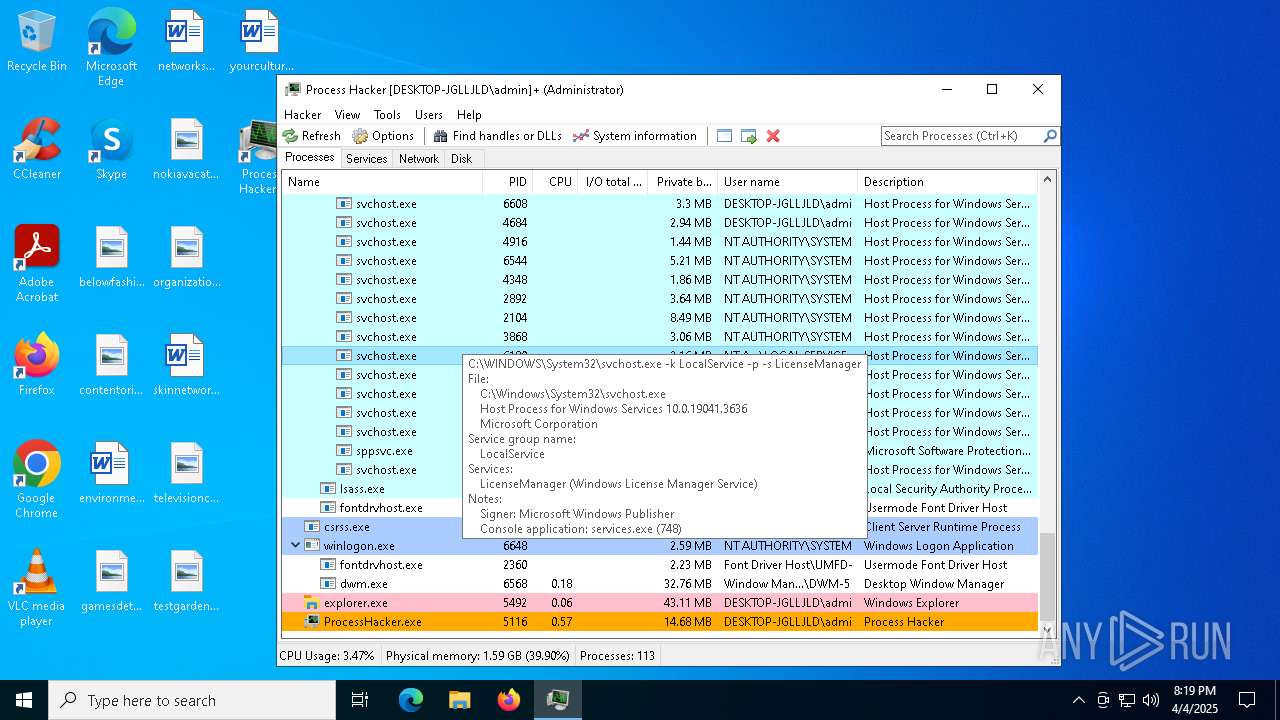
Task: Click the find window toolbar icon
Action: [725, 136]
